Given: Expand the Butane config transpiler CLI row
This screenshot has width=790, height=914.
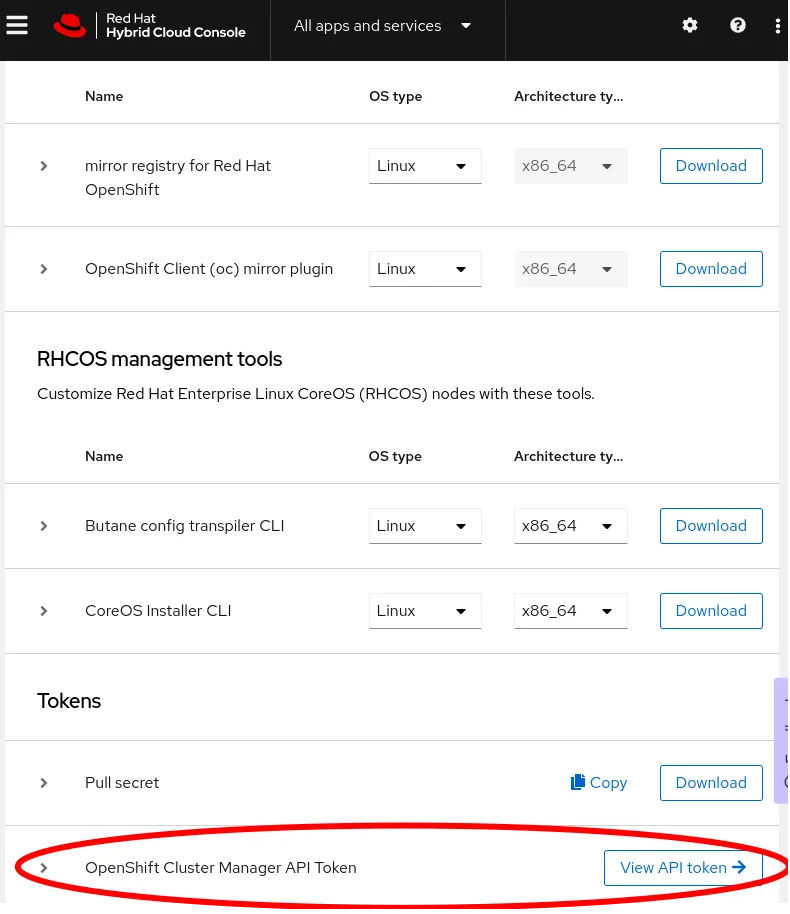Looking at the screenshot, I should pos(44,526).
